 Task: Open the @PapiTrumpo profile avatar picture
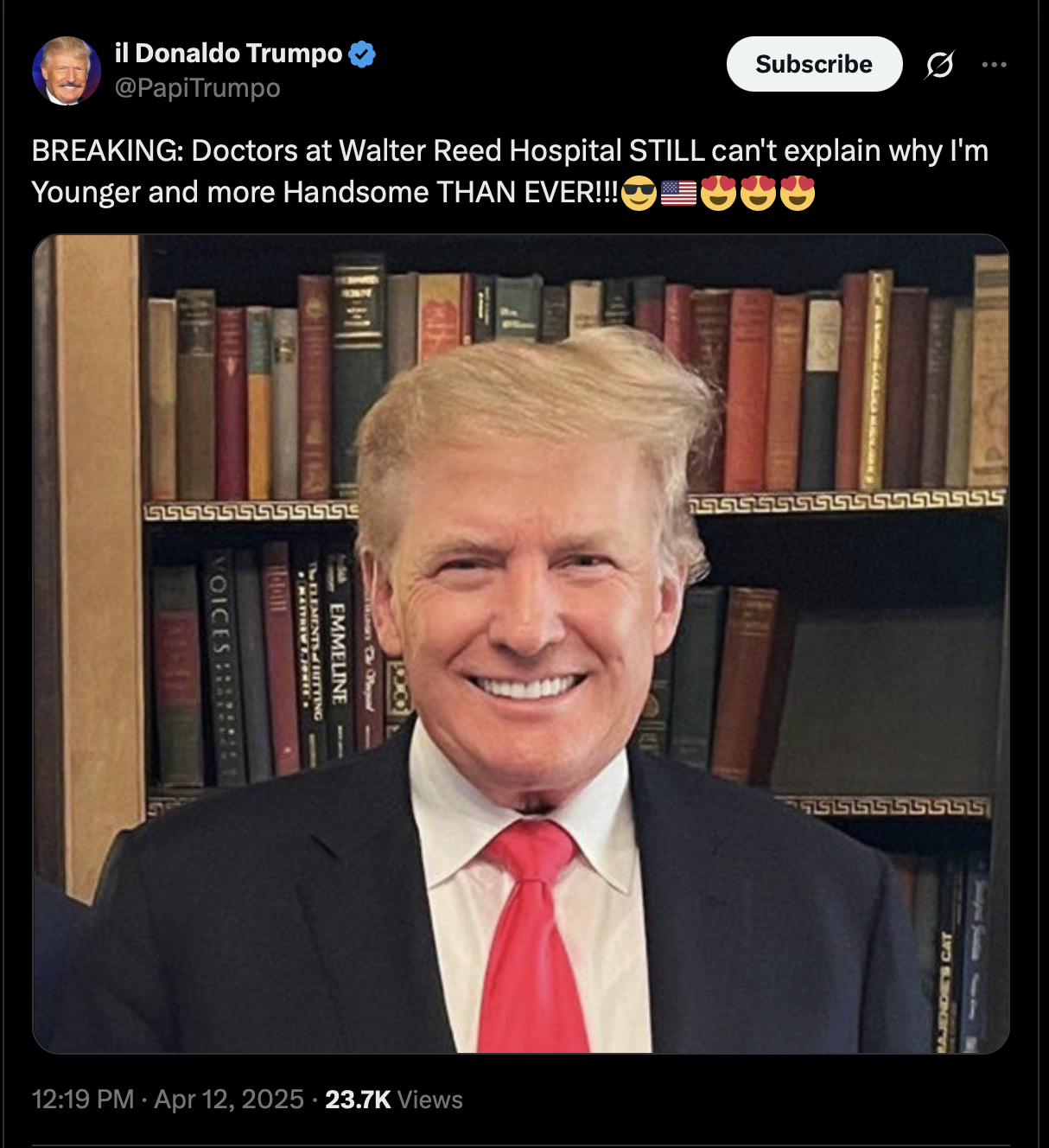click(67, 71)
